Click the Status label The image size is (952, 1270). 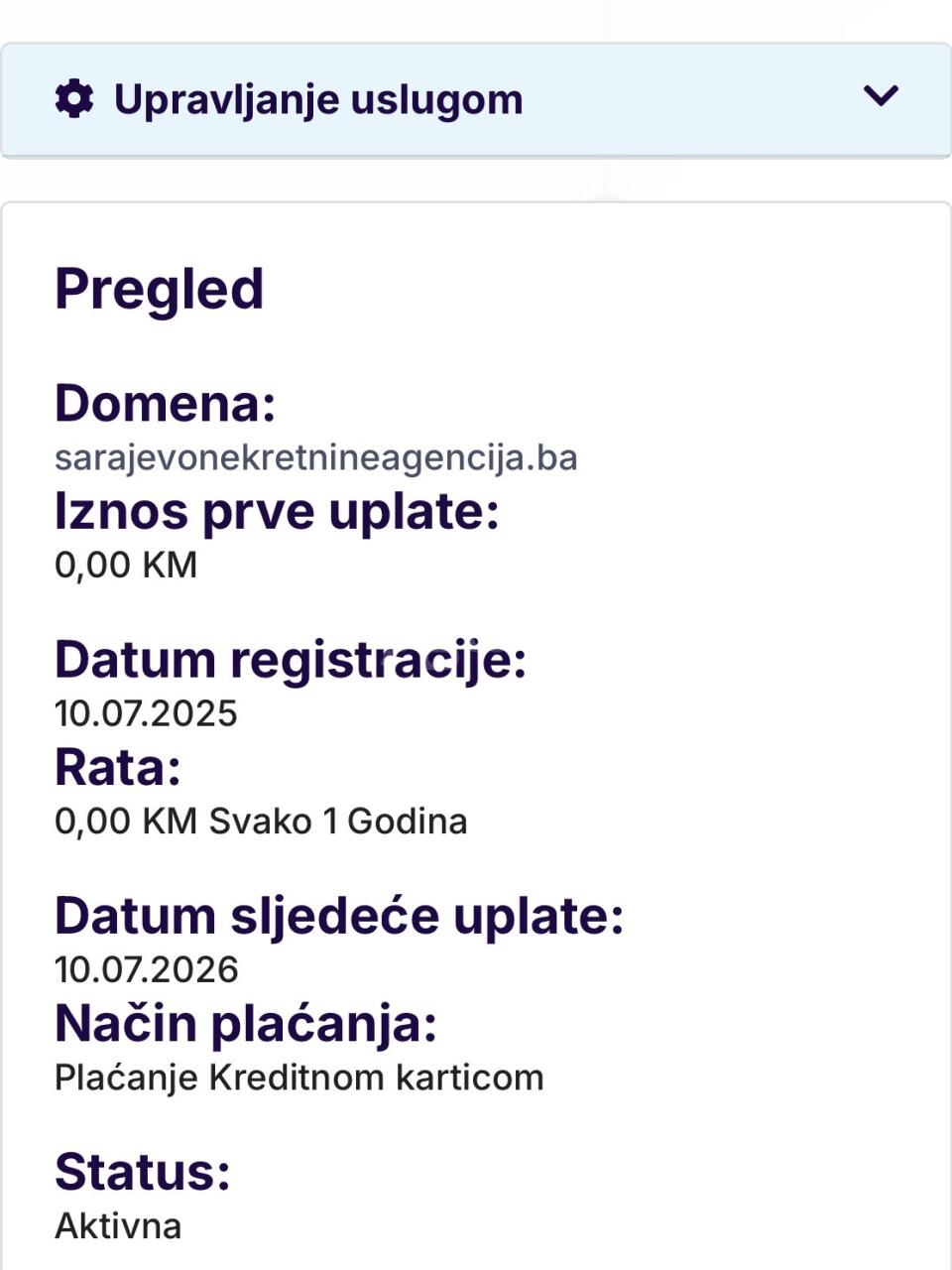tap(142, 1172)
